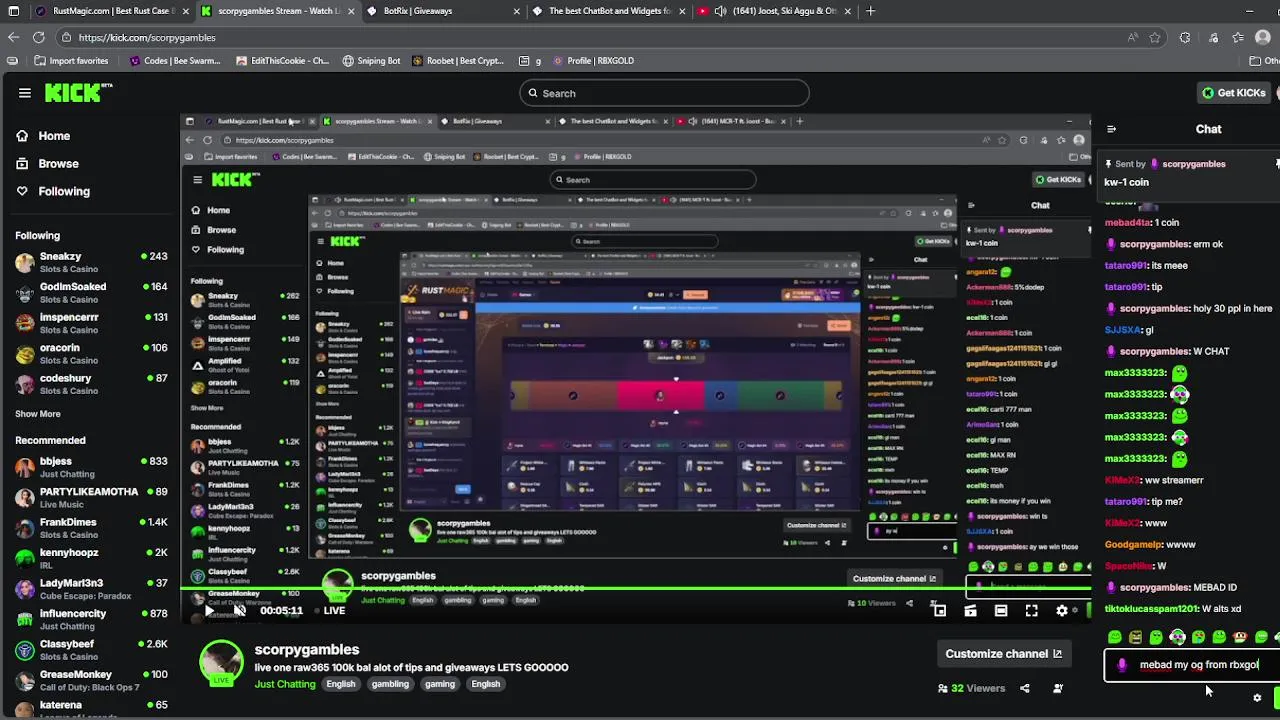Click the gambling tag
Viewport: 1280px width, 720px height.
click(x=390, y=684)
